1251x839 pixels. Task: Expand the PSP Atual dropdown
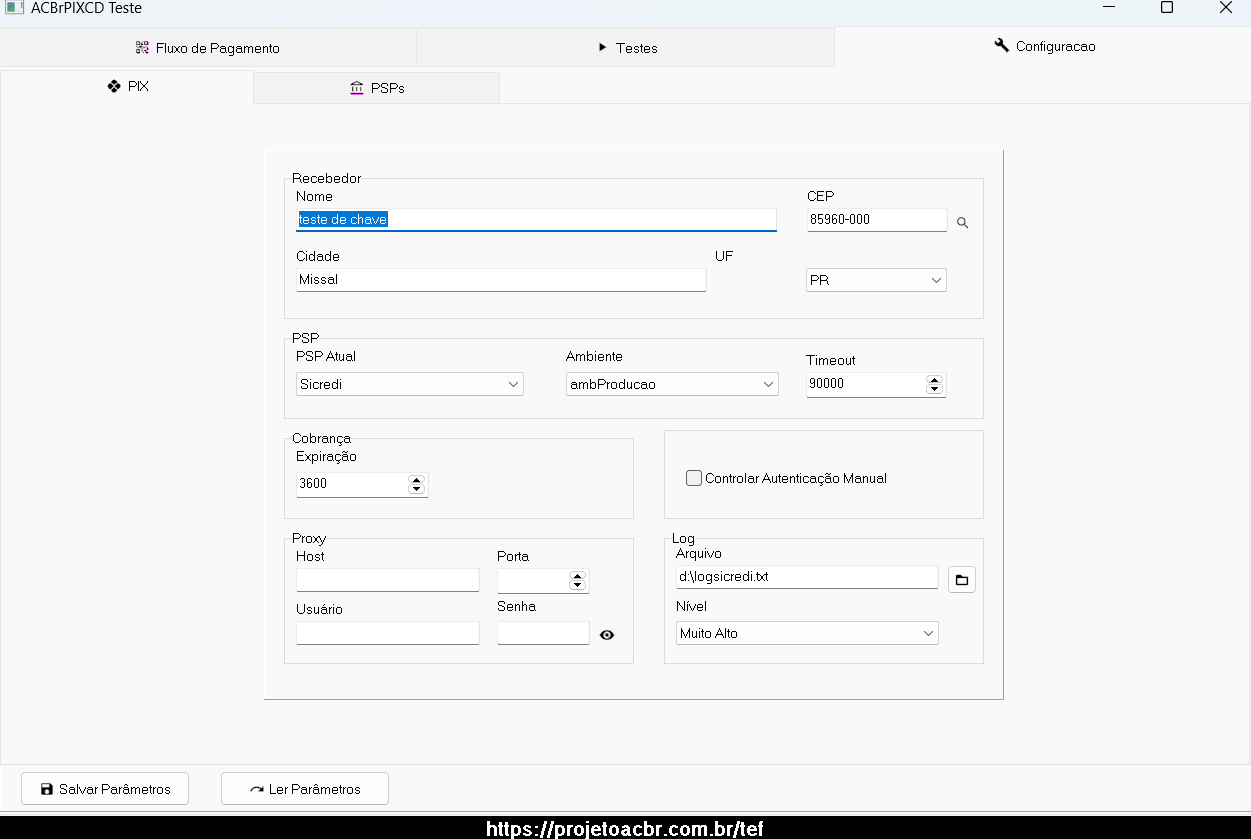(x=410, y=384)
